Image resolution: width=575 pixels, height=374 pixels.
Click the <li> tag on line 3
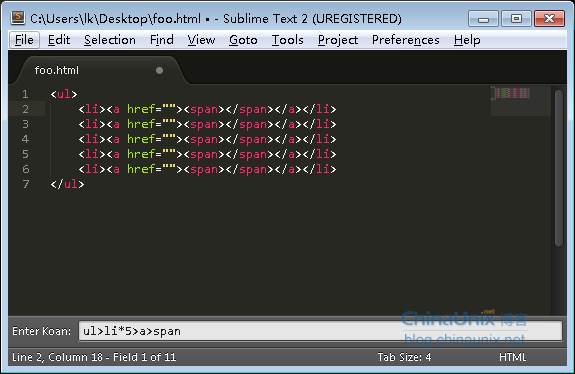92,124
